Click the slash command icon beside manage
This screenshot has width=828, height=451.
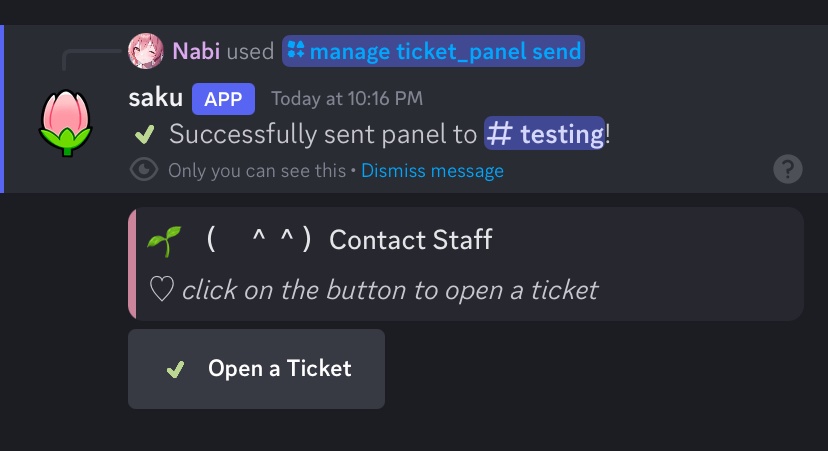tap(296, 51)
